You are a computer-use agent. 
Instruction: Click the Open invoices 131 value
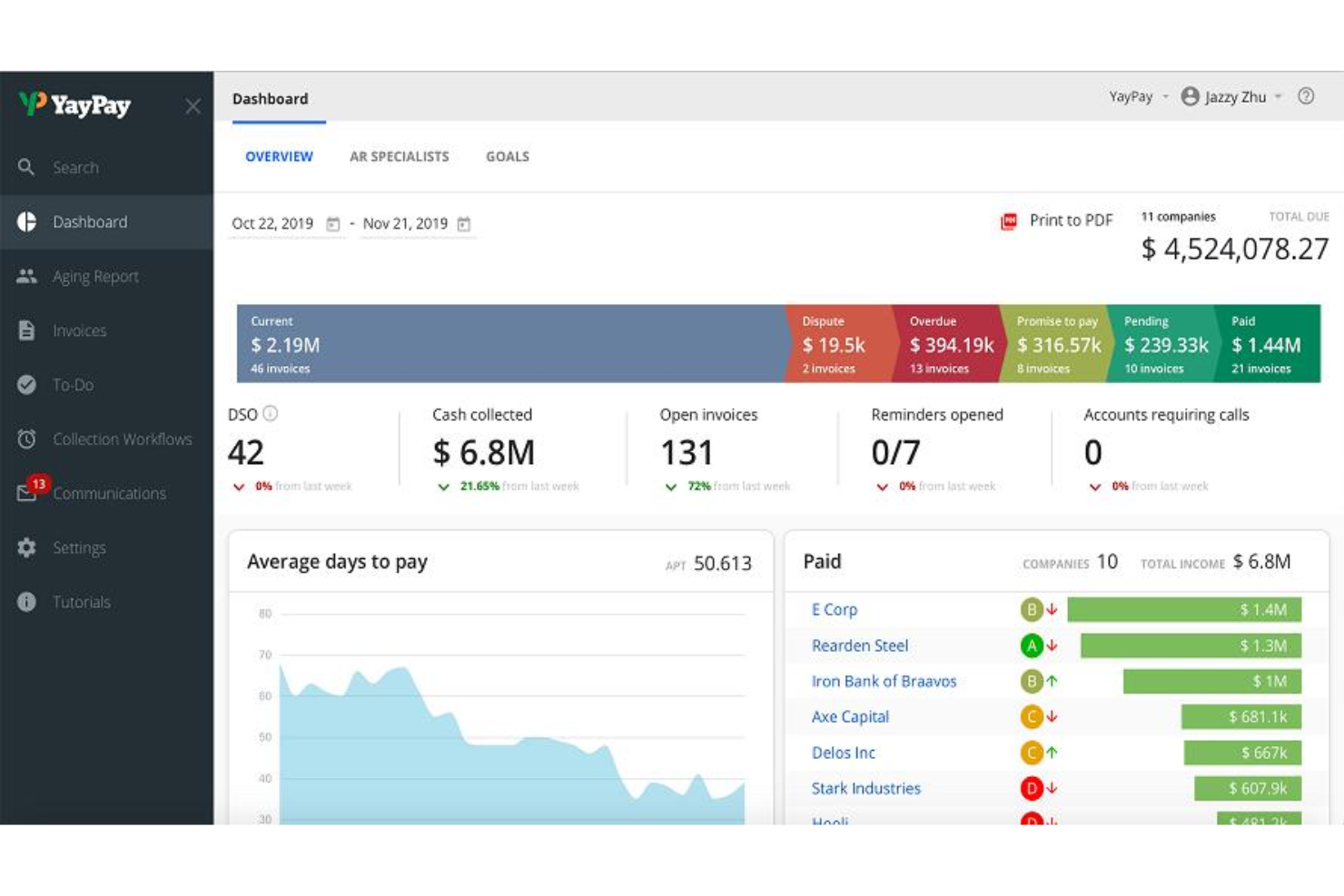[687, 452]
